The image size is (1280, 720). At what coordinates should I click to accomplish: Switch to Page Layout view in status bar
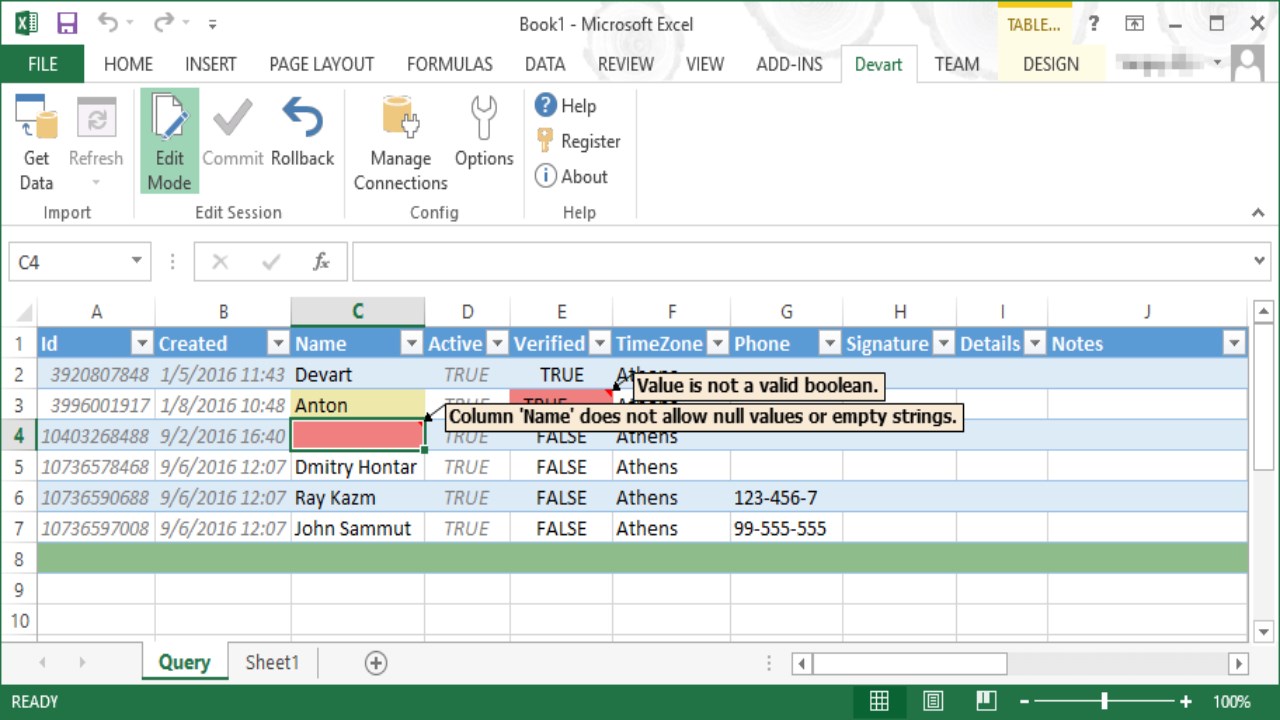coord(933,701)
